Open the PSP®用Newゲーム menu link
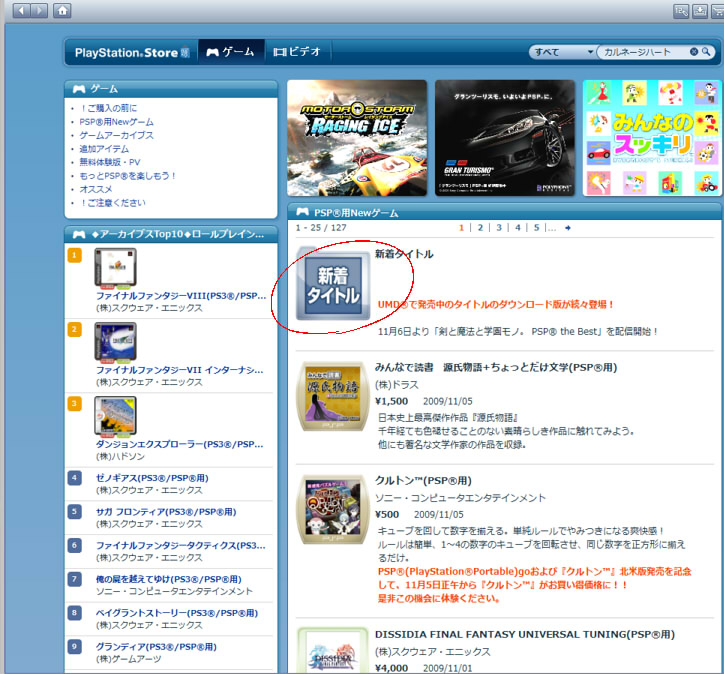 click(116, 122)
